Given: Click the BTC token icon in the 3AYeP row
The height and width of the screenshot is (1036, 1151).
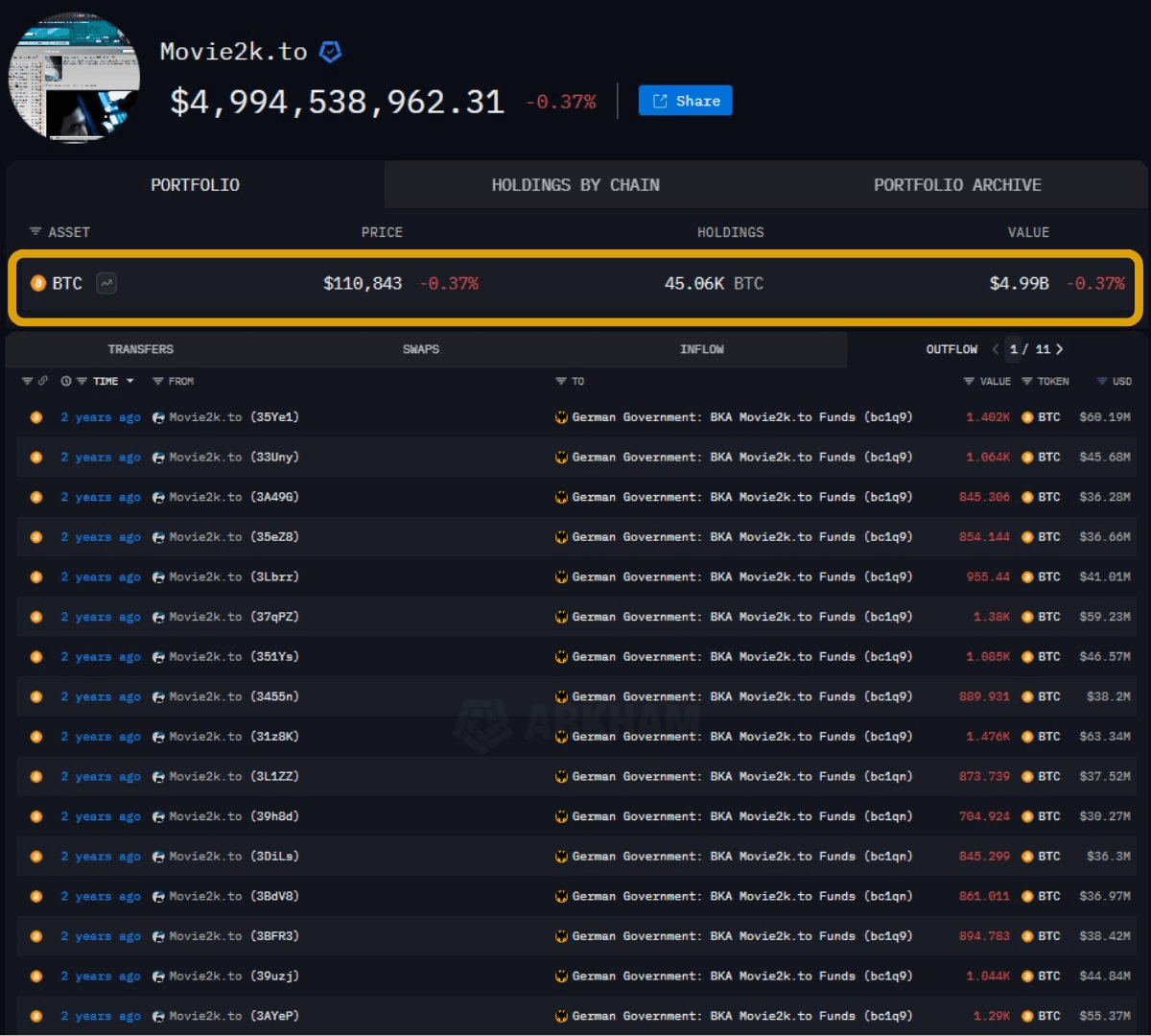Looking at the screenshot, I should (x=1027, y=1016).
